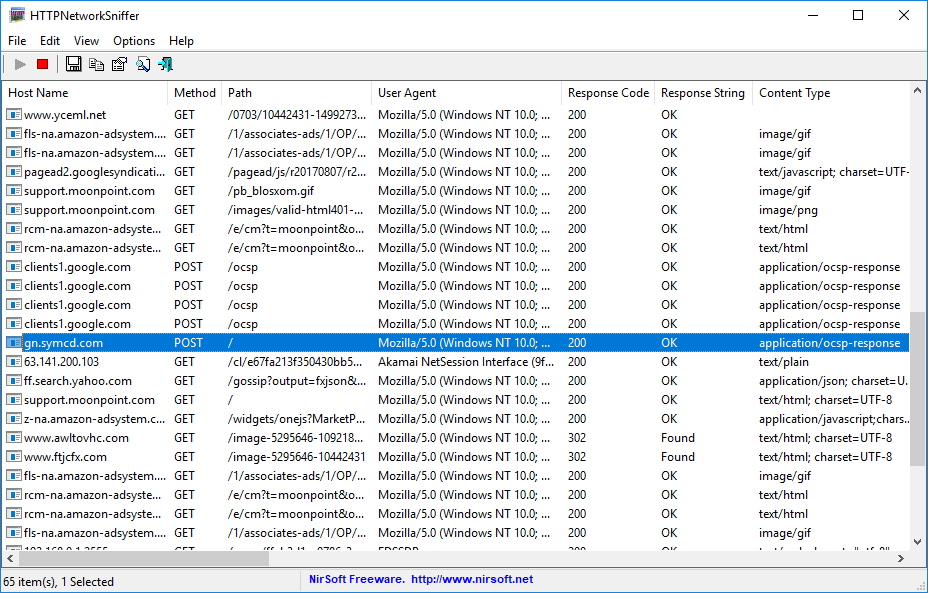The height and width of the screenshot is (593, 928).
Task: Stop capturing with the red stop icon
Action: click(x=42, y=64)
